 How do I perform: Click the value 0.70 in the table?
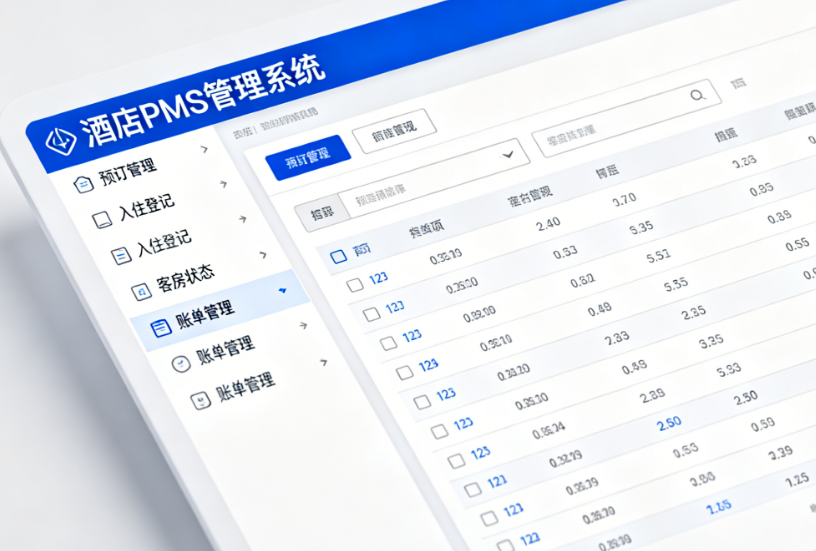click(x=624, y=199)
